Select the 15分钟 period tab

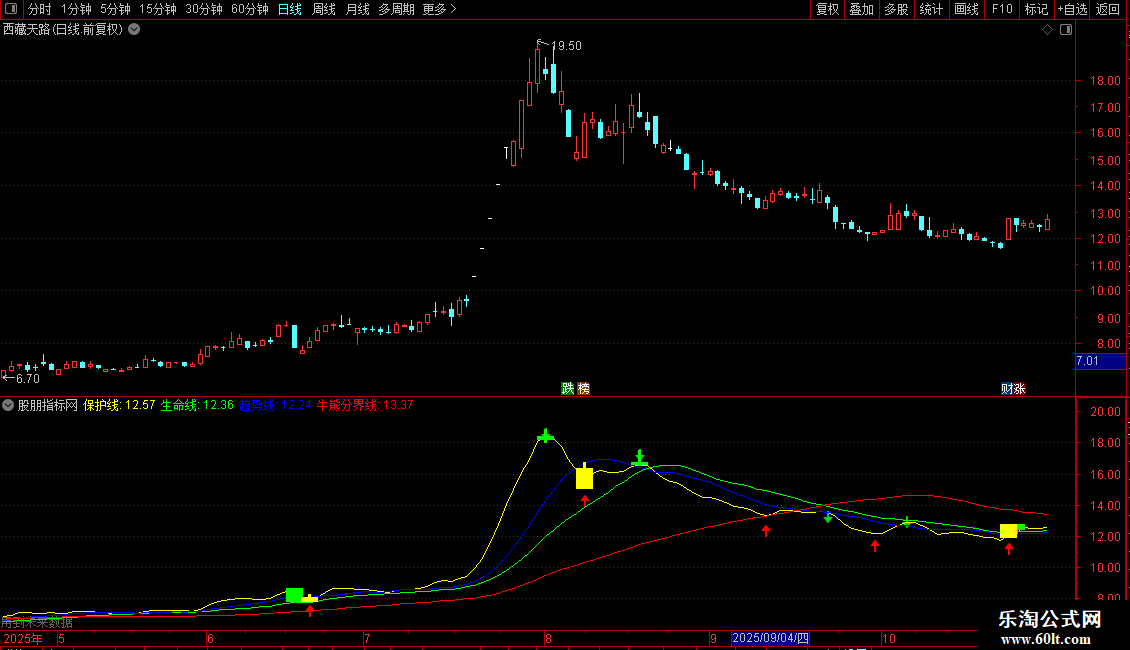(158, 9)
